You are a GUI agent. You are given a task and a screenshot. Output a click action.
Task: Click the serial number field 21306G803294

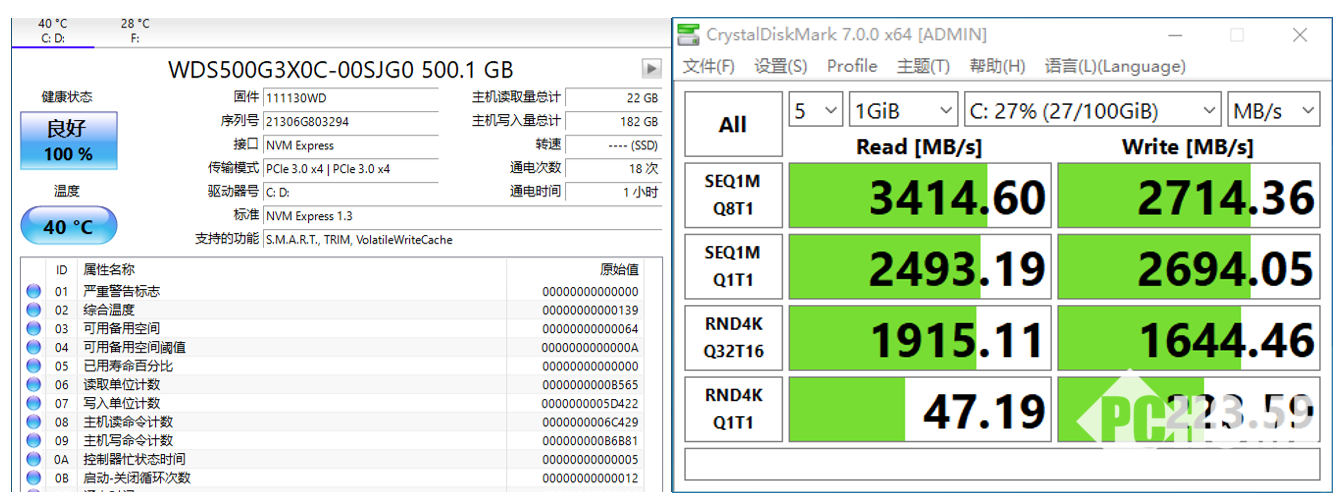click(x=350, y=121)
